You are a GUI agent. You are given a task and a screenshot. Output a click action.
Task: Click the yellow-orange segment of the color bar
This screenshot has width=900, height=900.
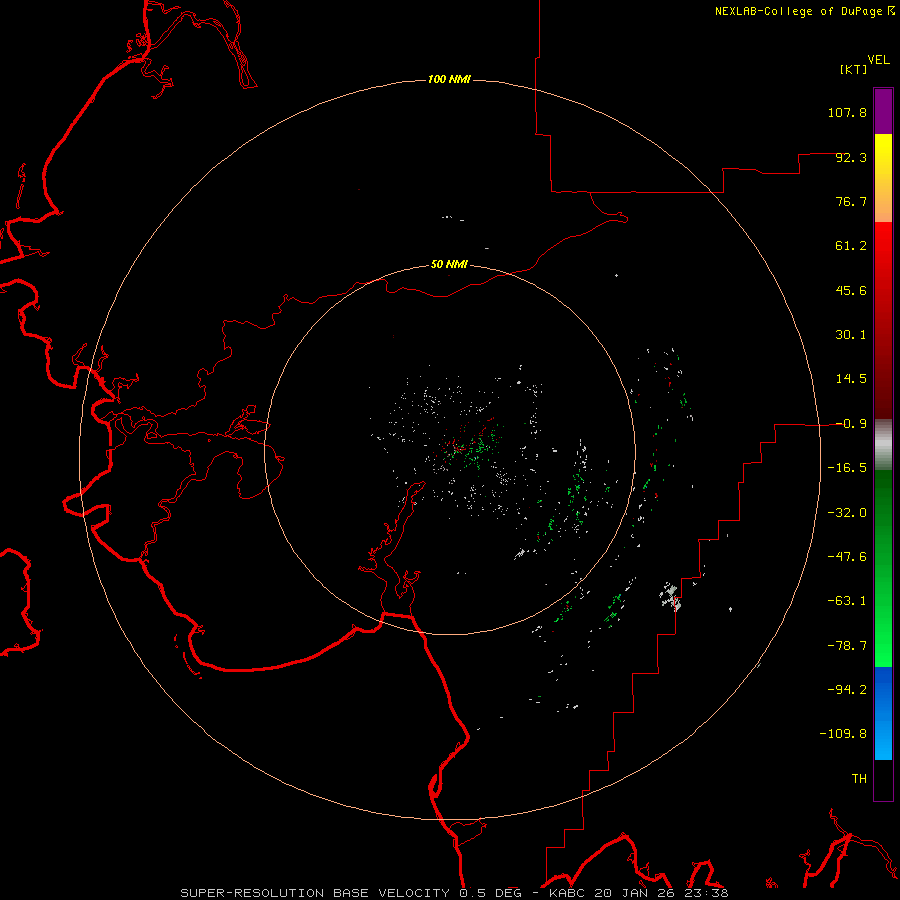(883, 178)
